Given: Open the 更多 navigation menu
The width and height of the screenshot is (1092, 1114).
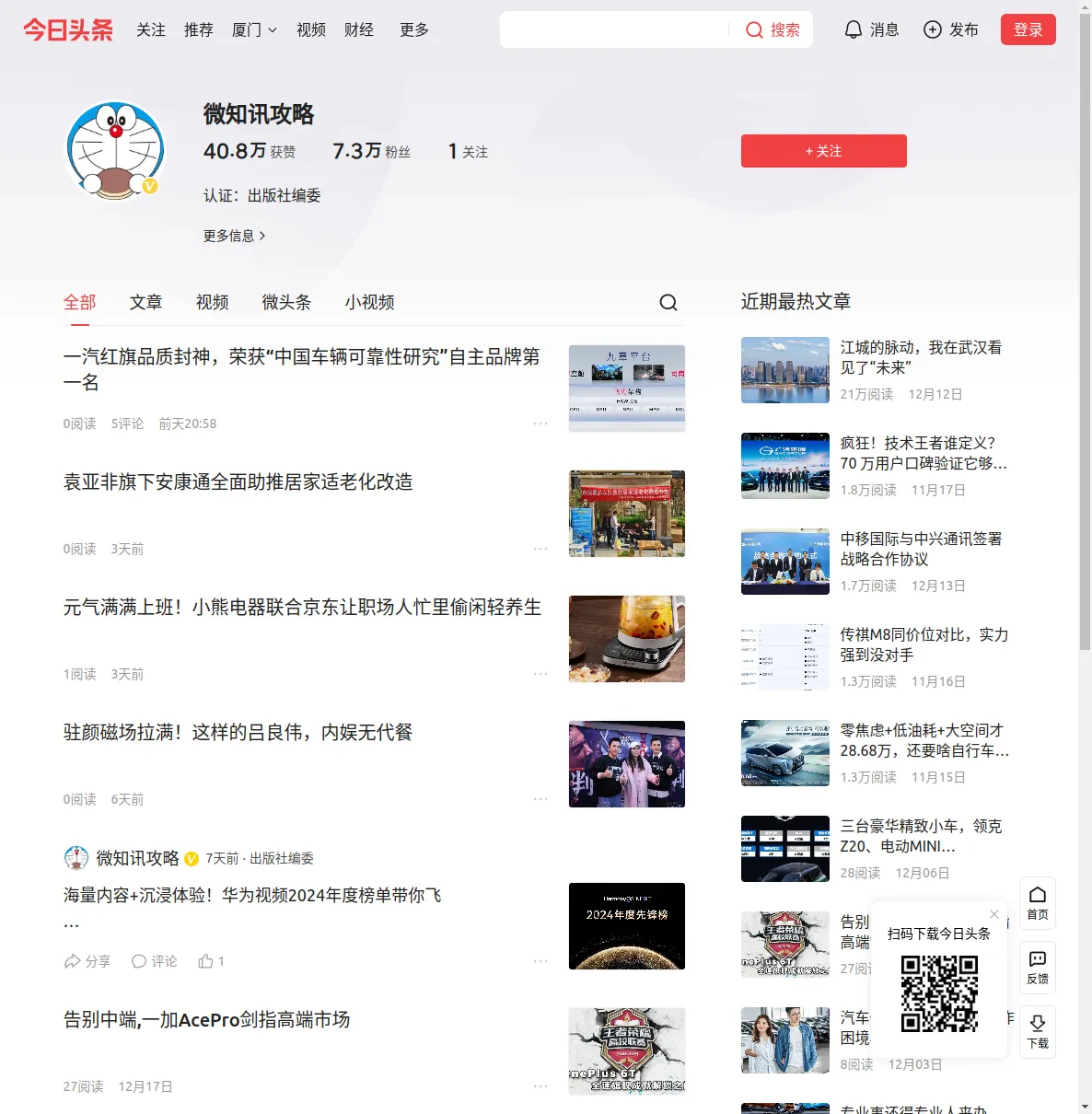Looking at the screenshot, I should [414, 30].
